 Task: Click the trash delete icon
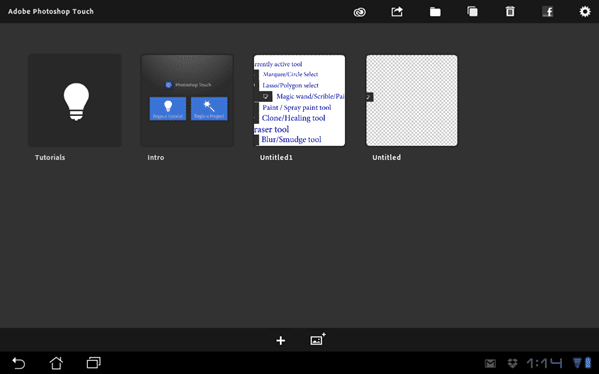click(x=510, y=11)
